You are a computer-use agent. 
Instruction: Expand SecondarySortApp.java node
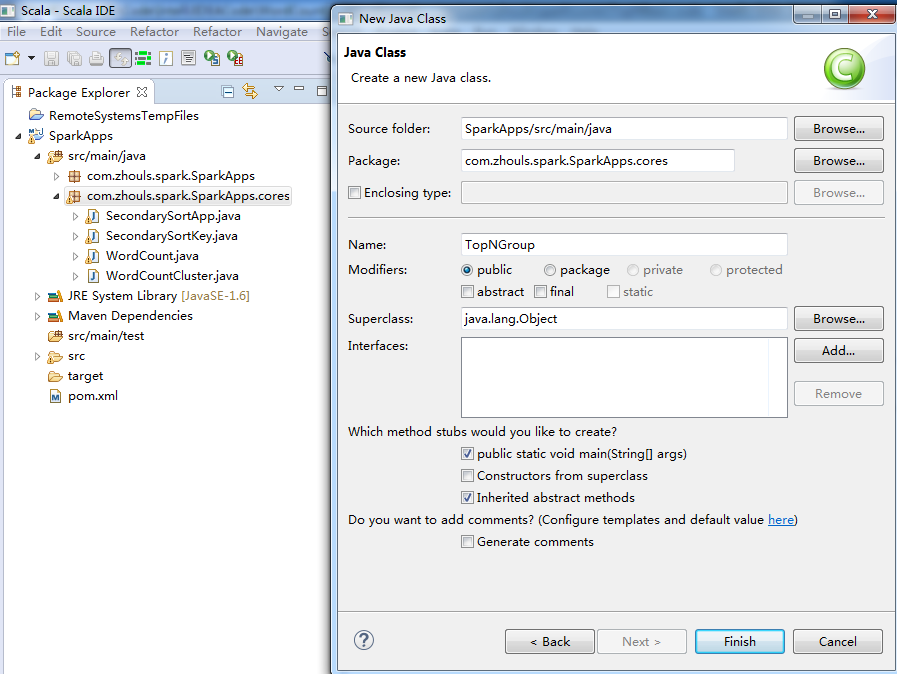[75, 216]
